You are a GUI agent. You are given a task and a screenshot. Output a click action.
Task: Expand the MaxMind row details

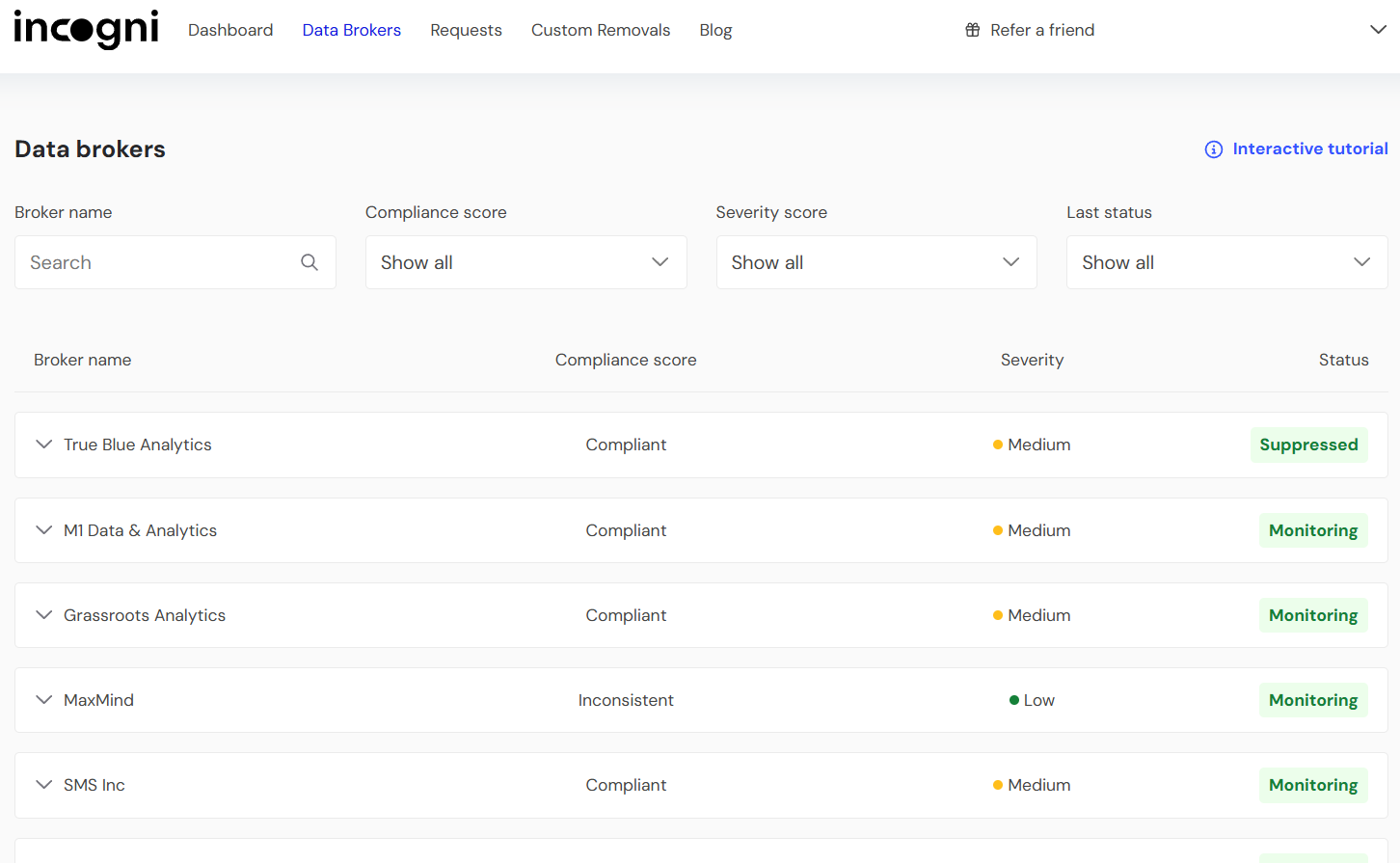click(43, 700)
